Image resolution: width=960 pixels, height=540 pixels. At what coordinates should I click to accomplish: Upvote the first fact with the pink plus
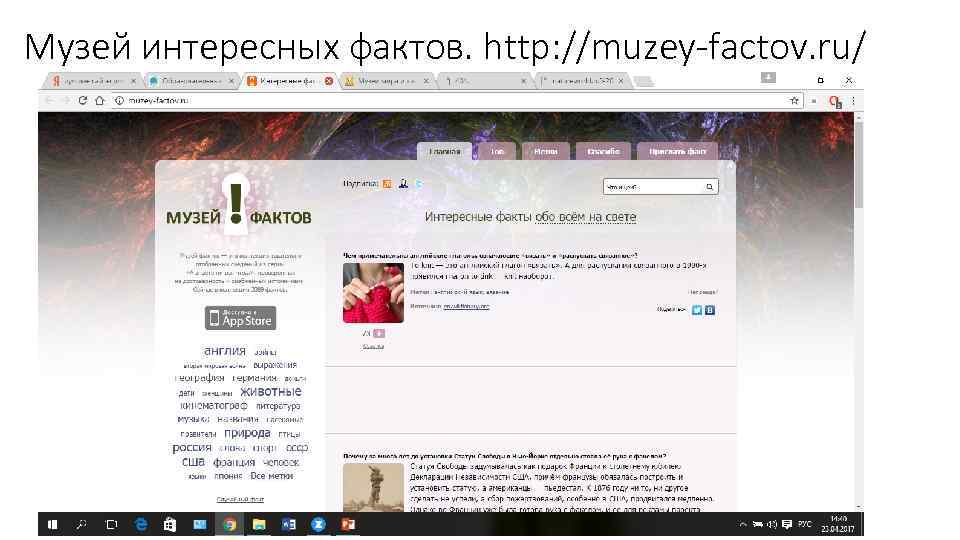pos(379,334)
